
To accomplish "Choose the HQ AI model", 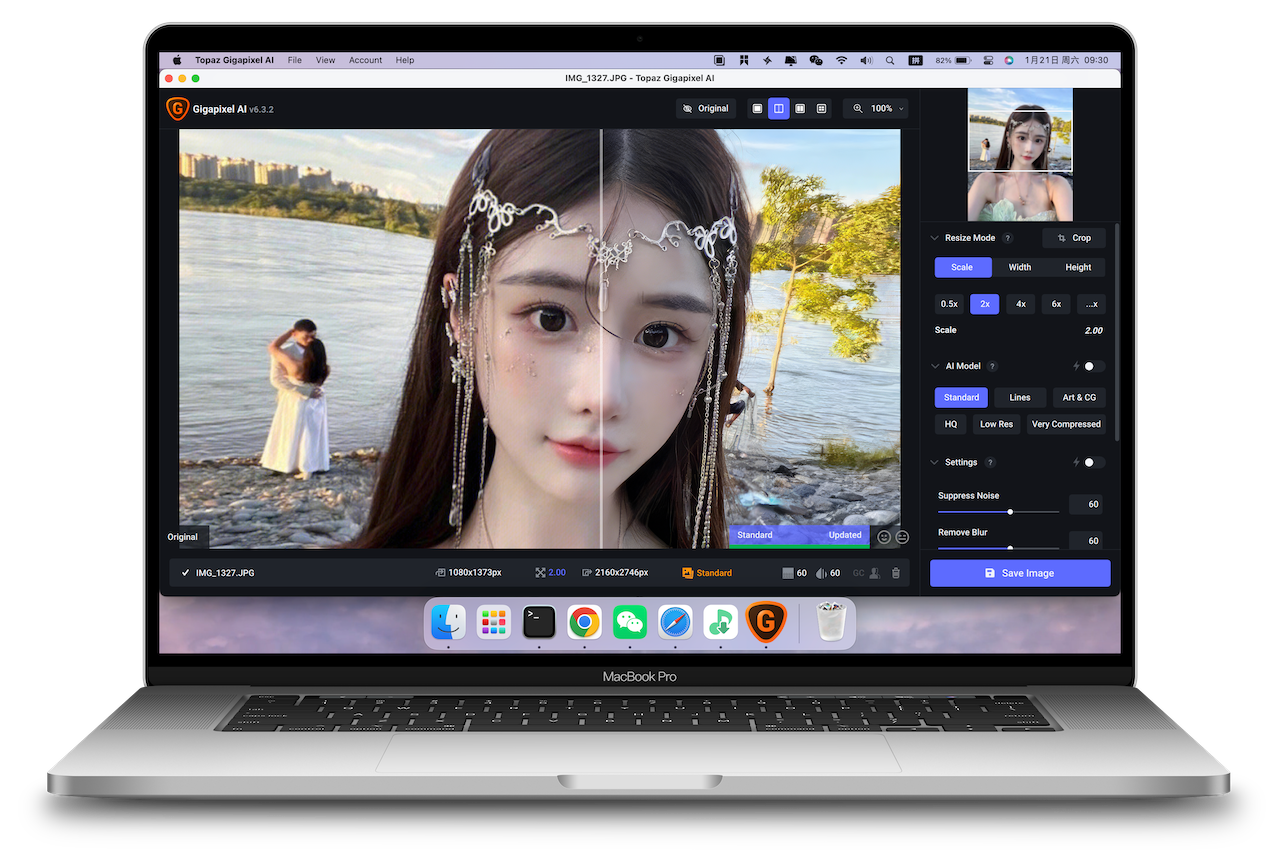I will tap(951, 424).
